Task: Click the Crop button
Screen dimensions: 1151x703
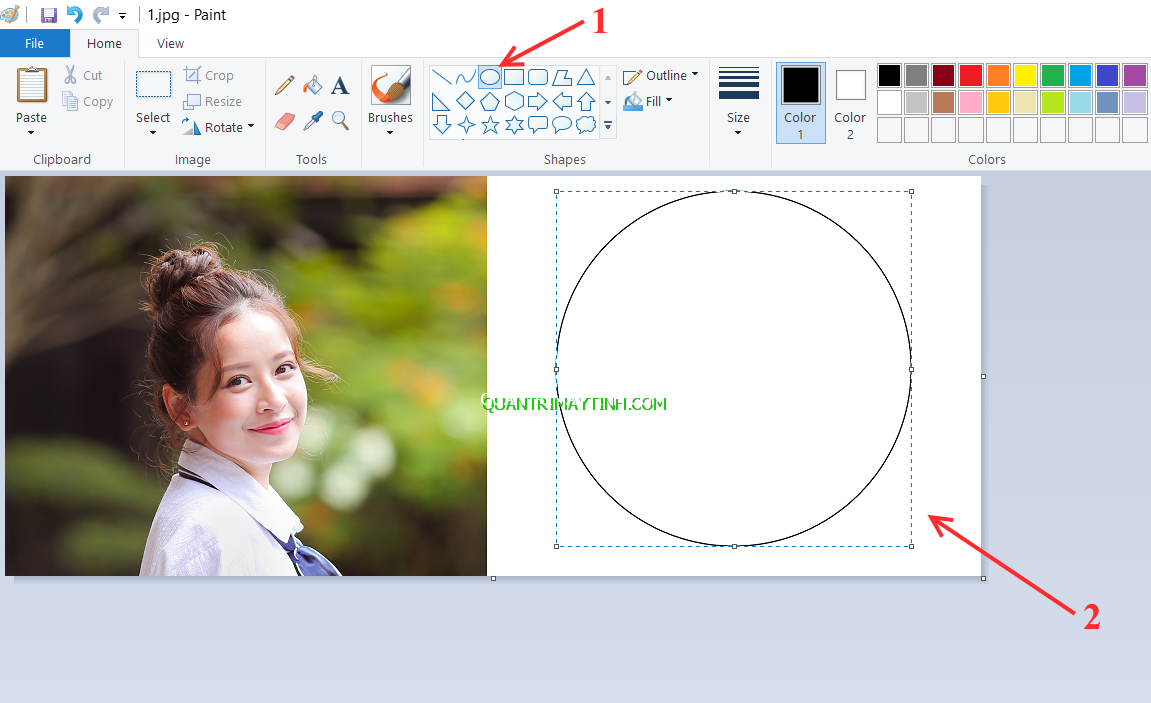Action: click(x=209, y=75)
